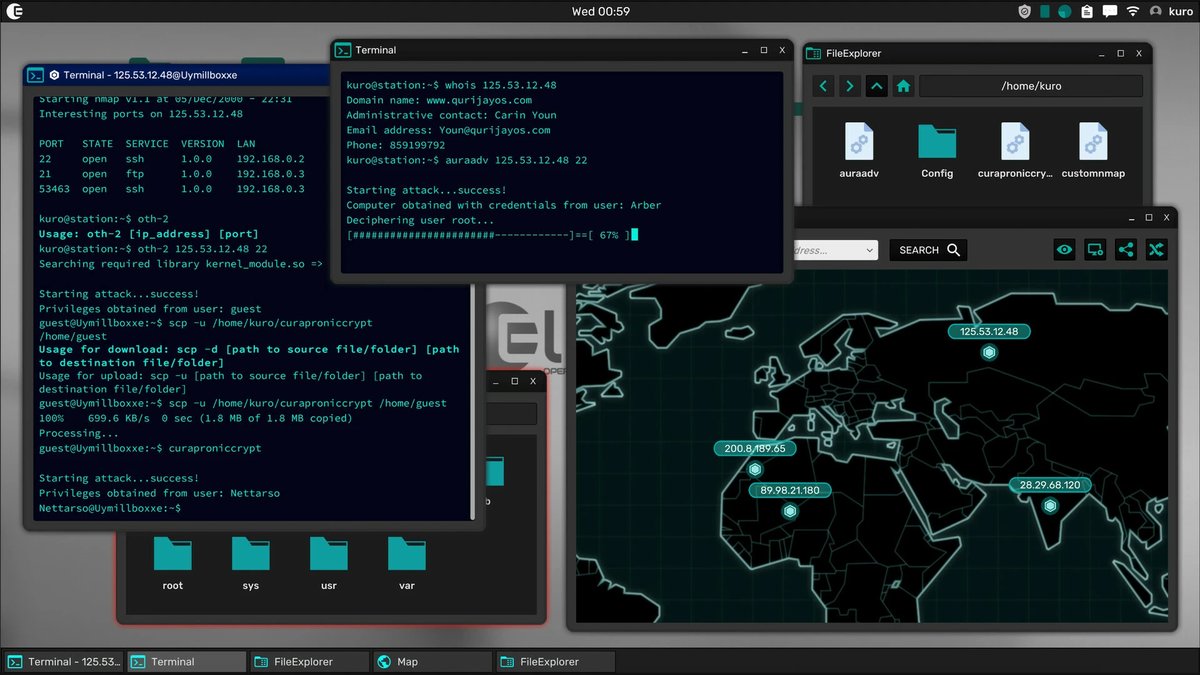Open the auraadv file
1200x675 pixels.
pyautogui.click(x=859, y=151)
